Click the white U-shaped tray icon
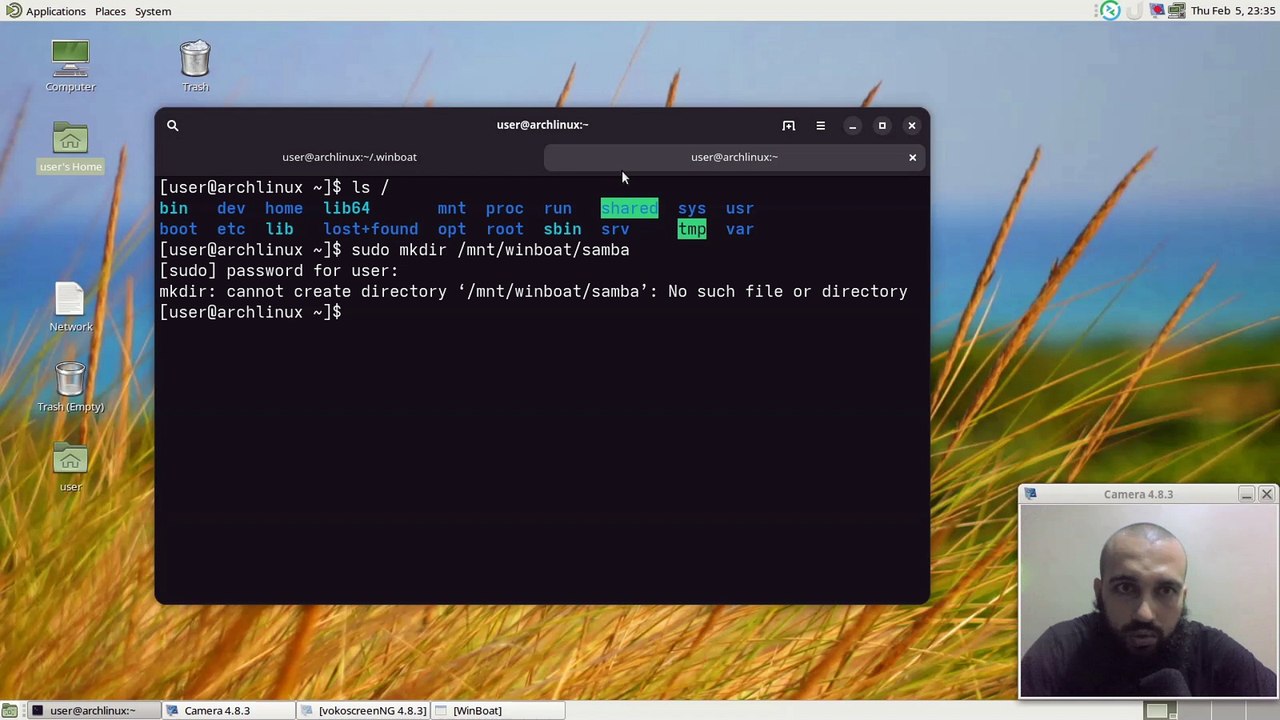The image size is (1280, 720). coord(1134,11)
